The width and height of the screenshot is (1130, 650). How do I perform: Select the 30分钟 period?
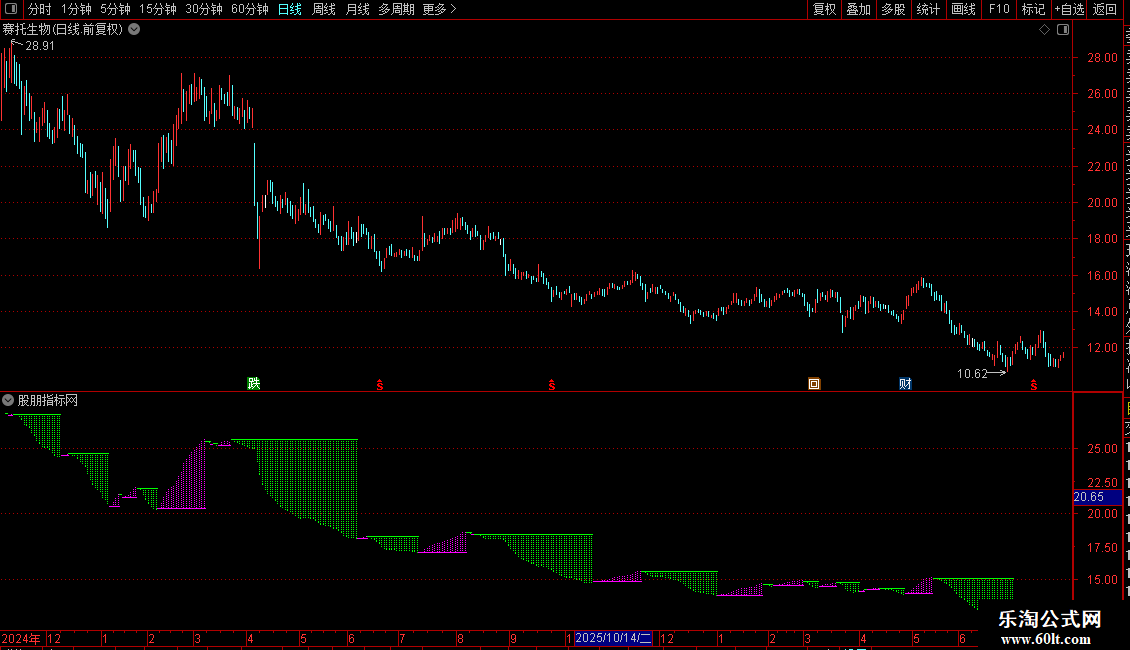pos(203,9)
